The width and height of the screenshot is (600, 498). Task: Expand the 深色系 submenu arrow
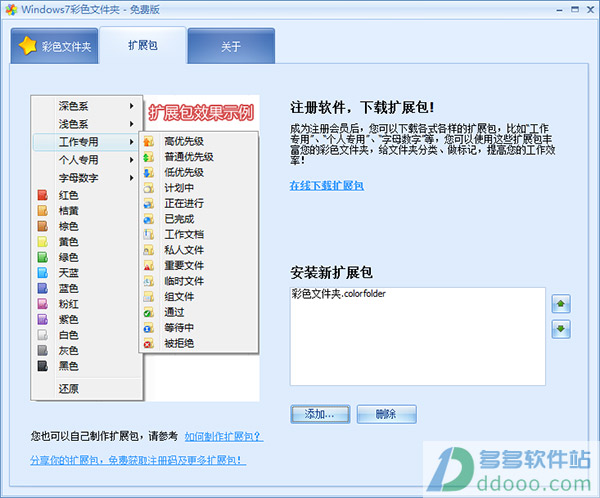coord(131,106)
